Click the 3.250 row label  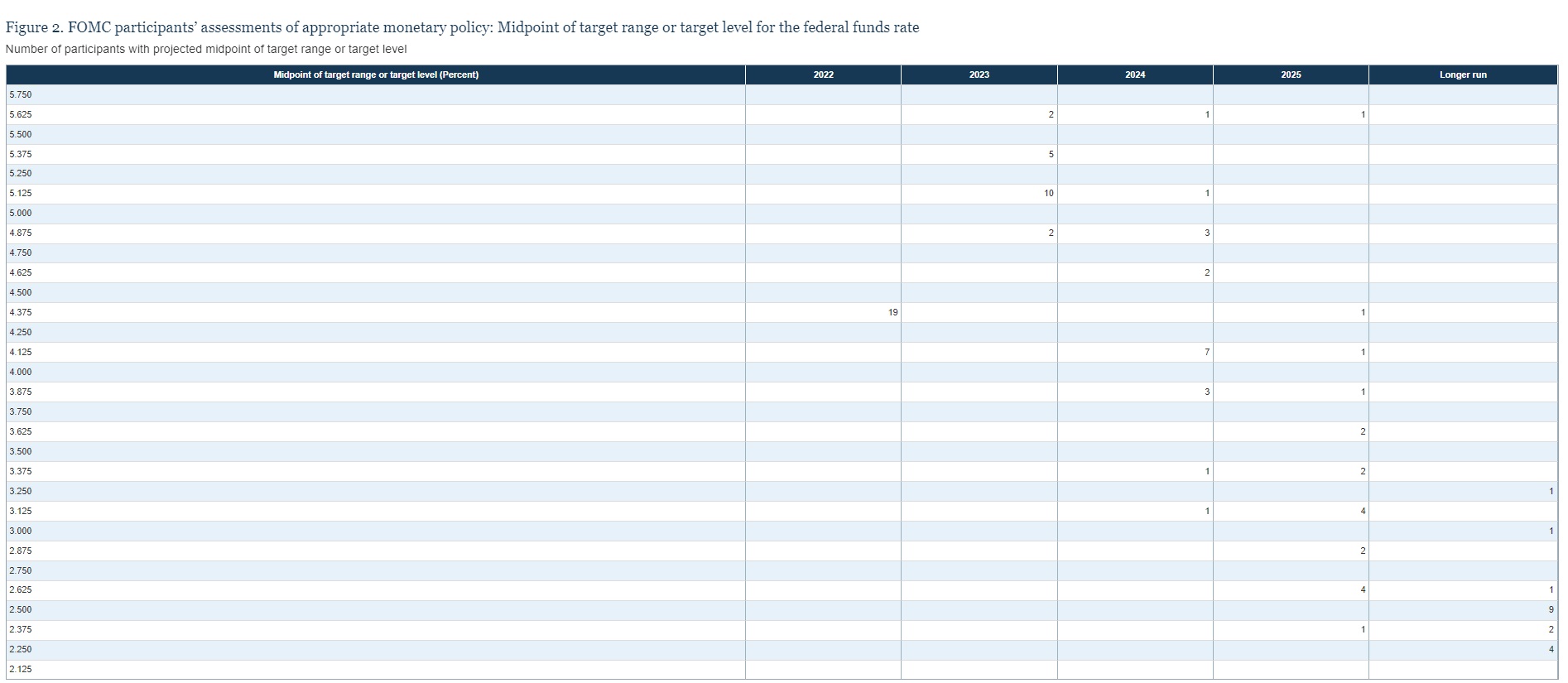(x=21, y=491)
